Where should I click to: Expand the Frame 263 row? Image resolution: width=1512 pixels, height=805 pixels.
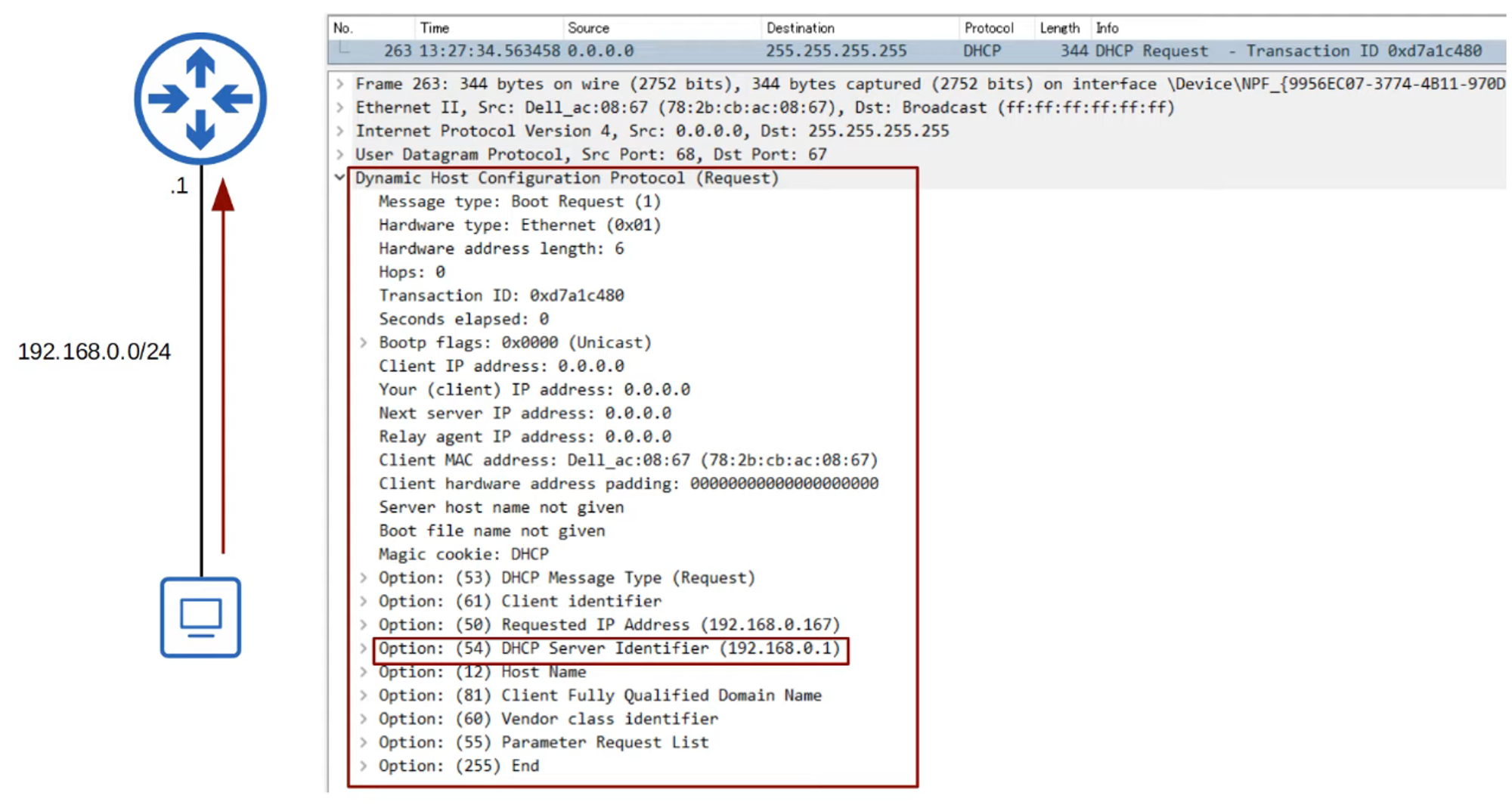pyautogui.click(x=340, y=84)
